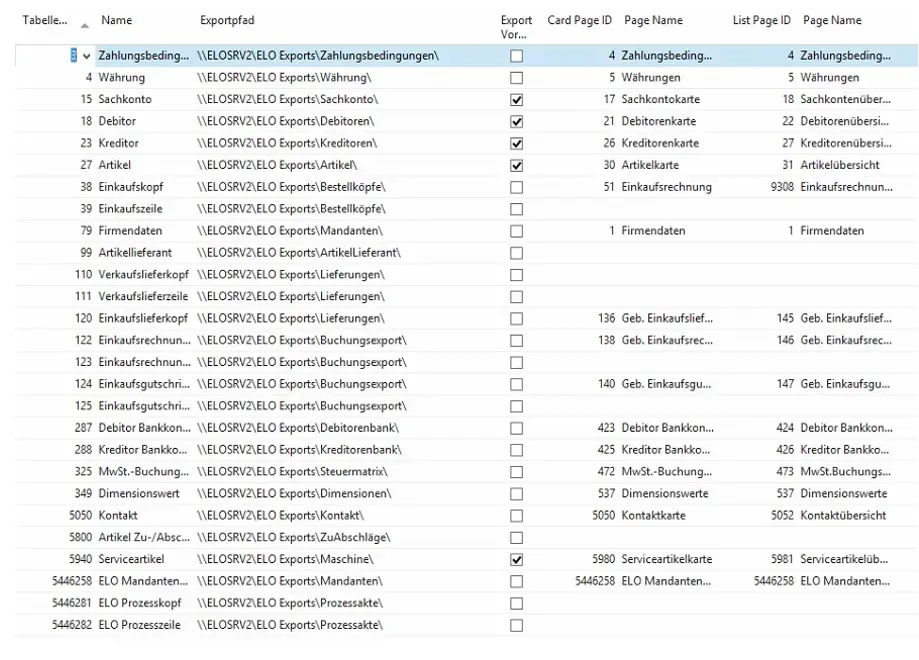Click export path ending in Kontakt\
Screen dimensions: 919x660
[280, 515]
